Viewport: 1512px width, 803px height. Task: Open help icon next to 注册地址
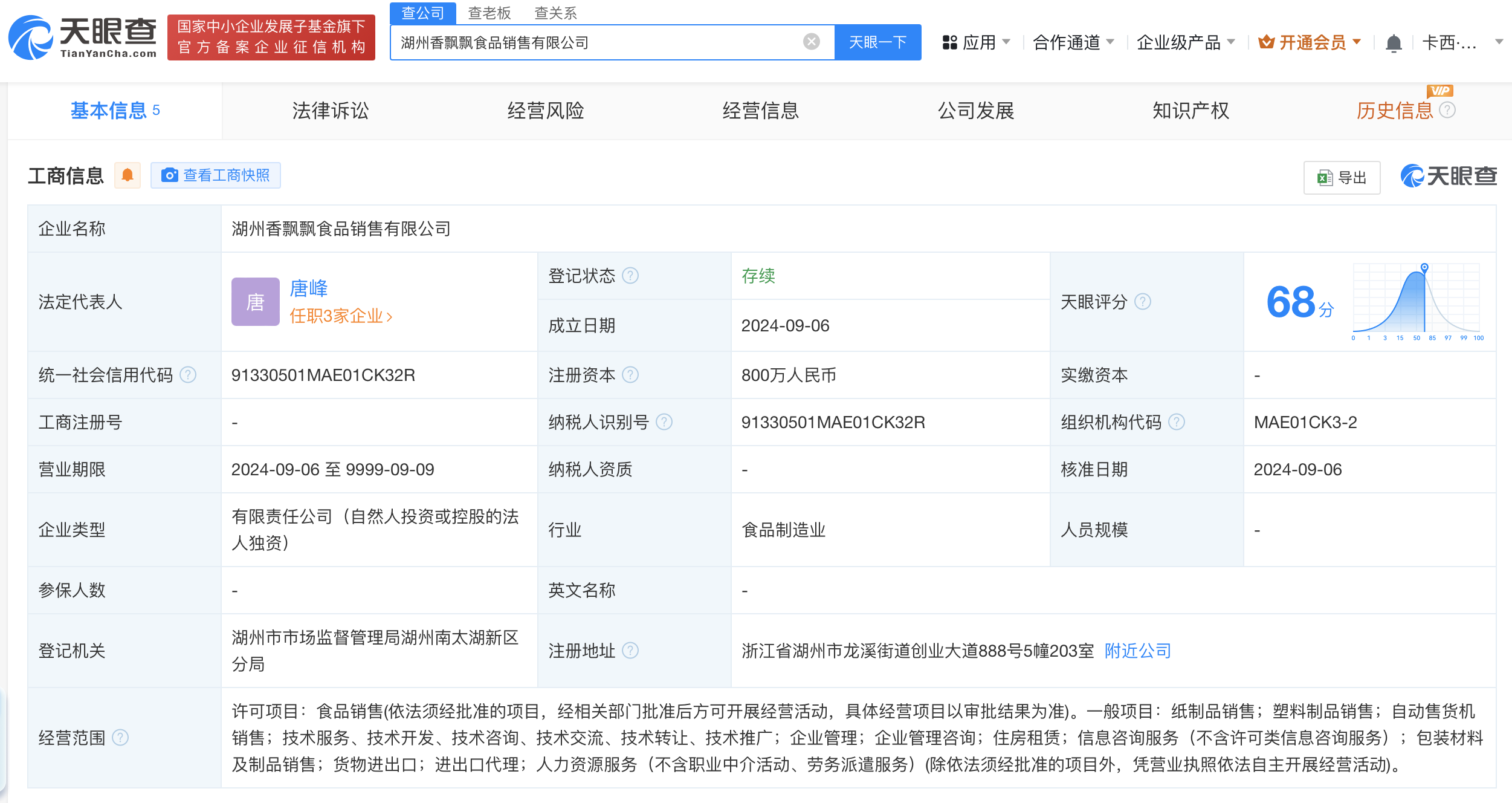pyautogui.click(x=630, y=651)
